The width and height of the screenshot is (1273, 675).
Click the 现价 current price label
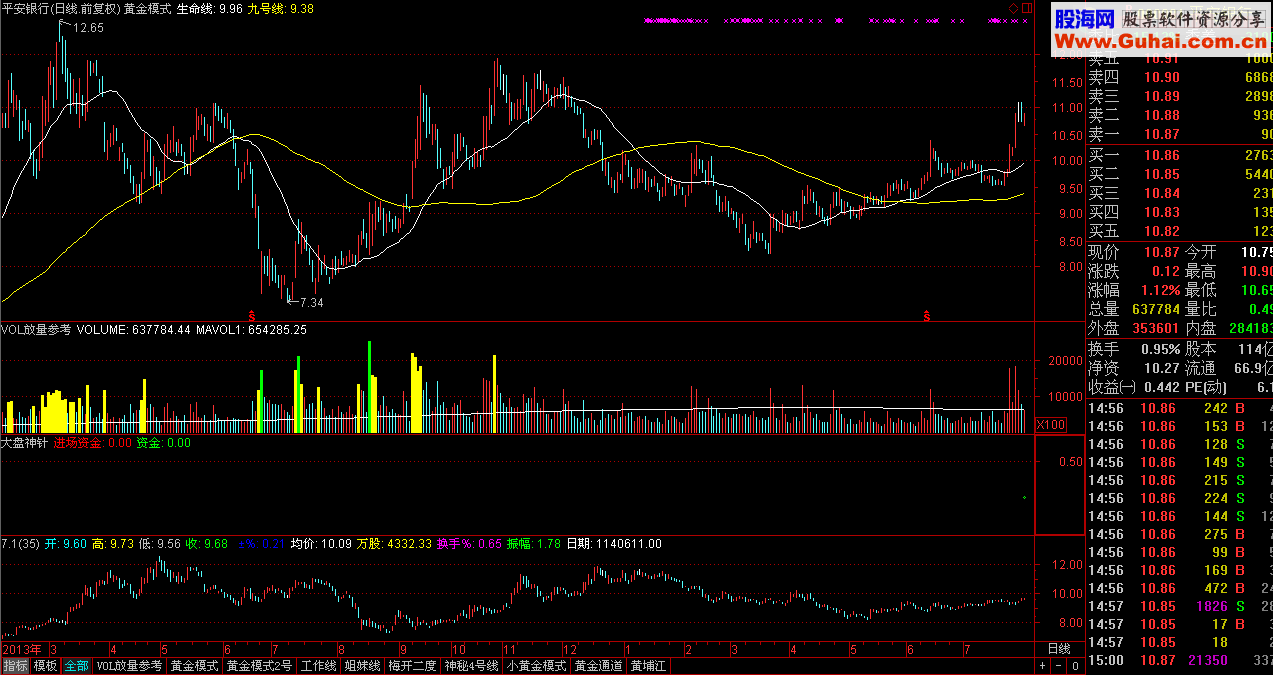[x=1104, y=252]
